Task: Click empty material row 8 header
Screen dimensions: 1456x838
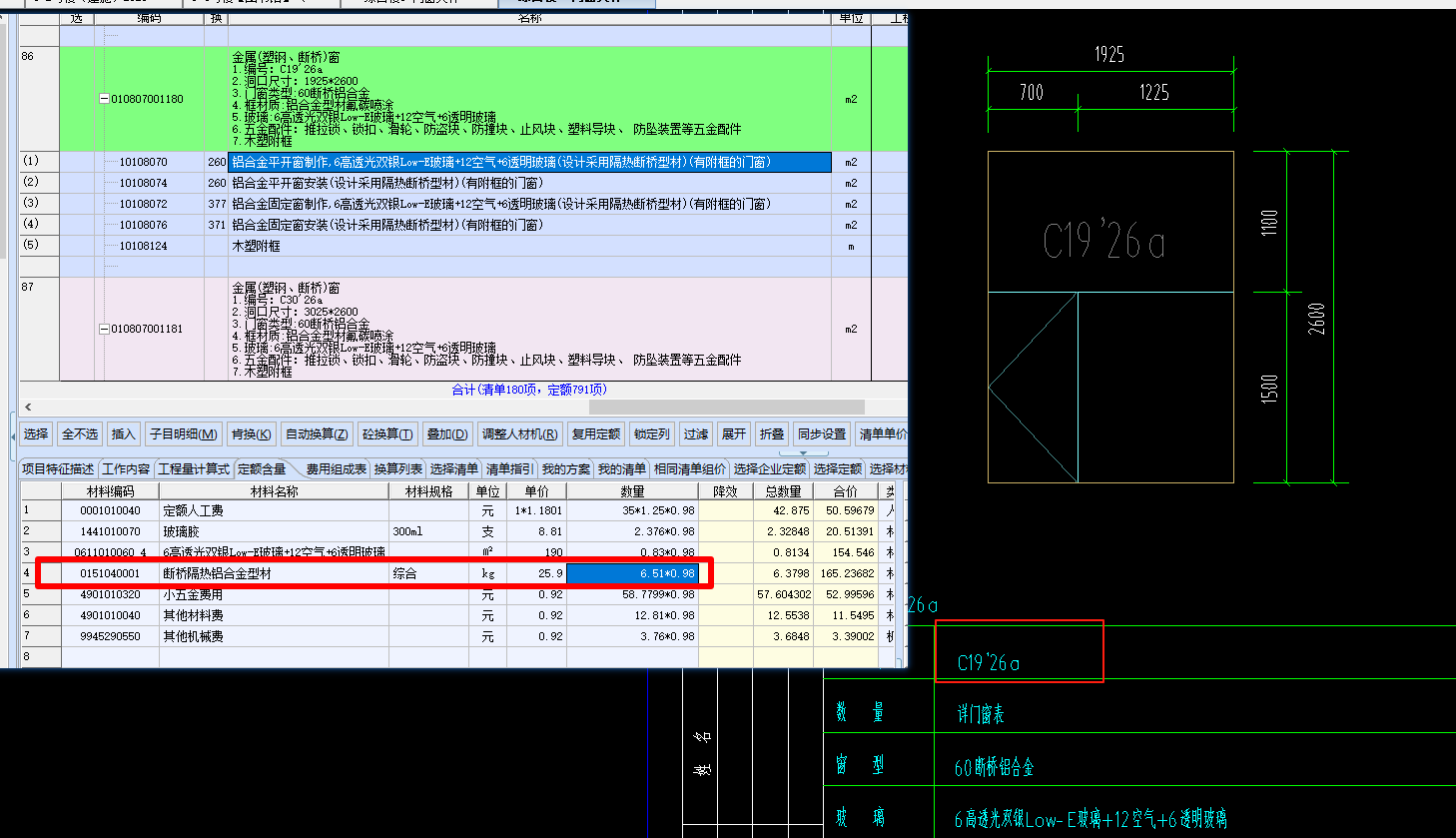Action: (x=40, y=656)
